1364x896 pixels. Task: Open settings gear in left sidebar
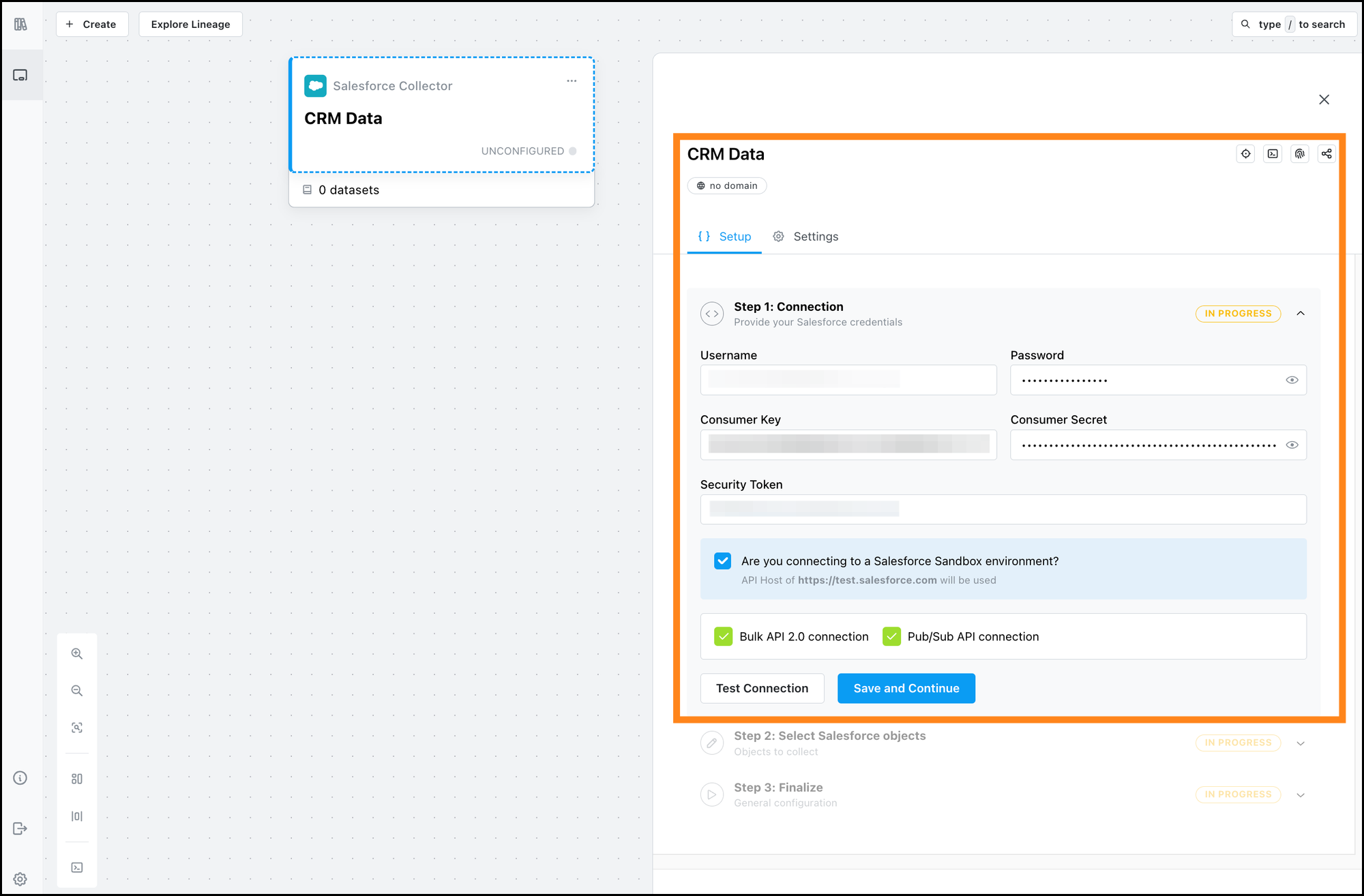[20, 879]
